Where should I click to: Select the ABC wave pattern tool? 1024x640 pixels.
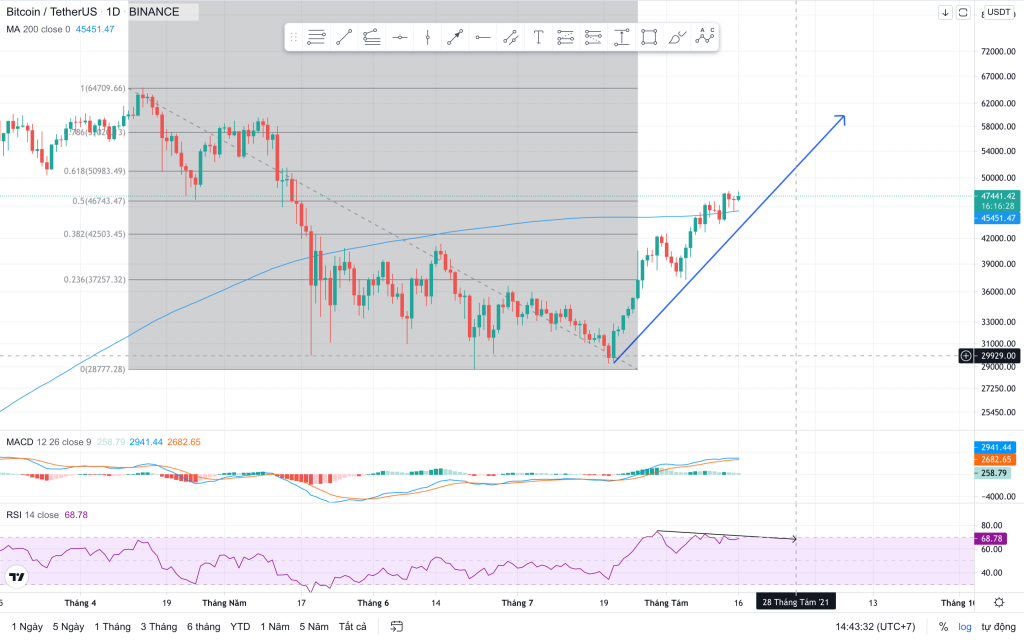click(x=705, y=38)
